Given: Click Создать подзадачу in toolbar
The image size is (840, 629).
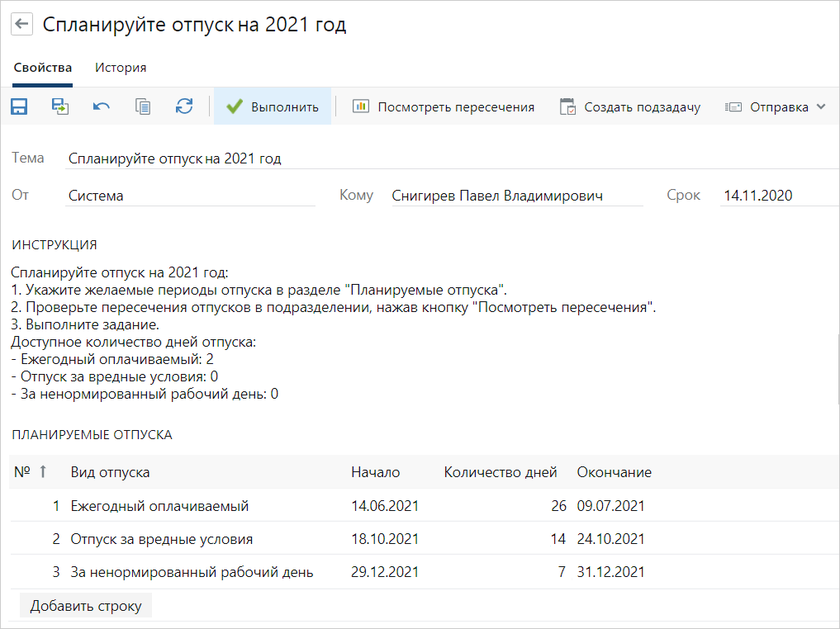Looking at the screenshot, I should click(630, 107).
